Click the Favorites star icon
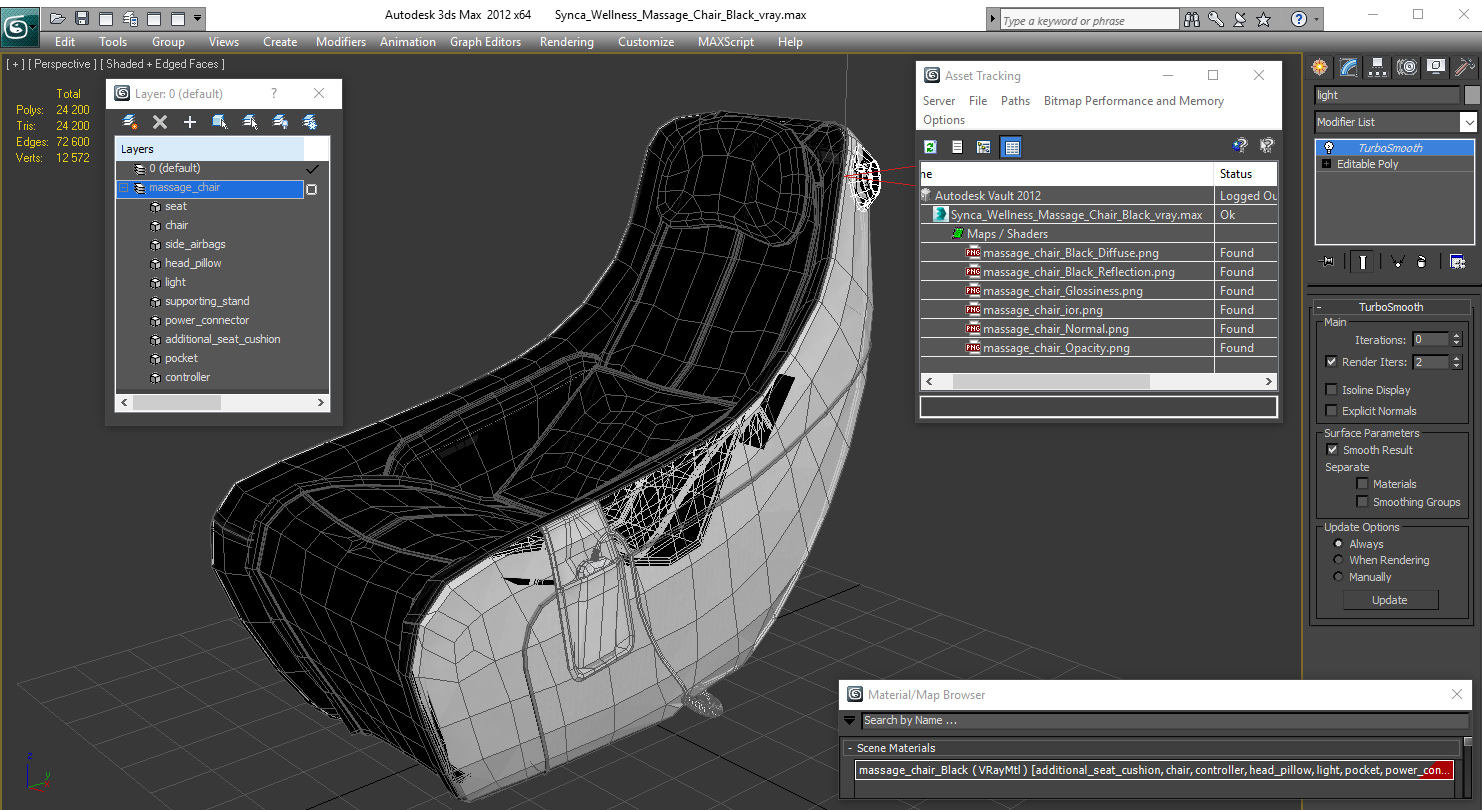This screenshot has width=1482, height=810. (x=1264, y=19)
